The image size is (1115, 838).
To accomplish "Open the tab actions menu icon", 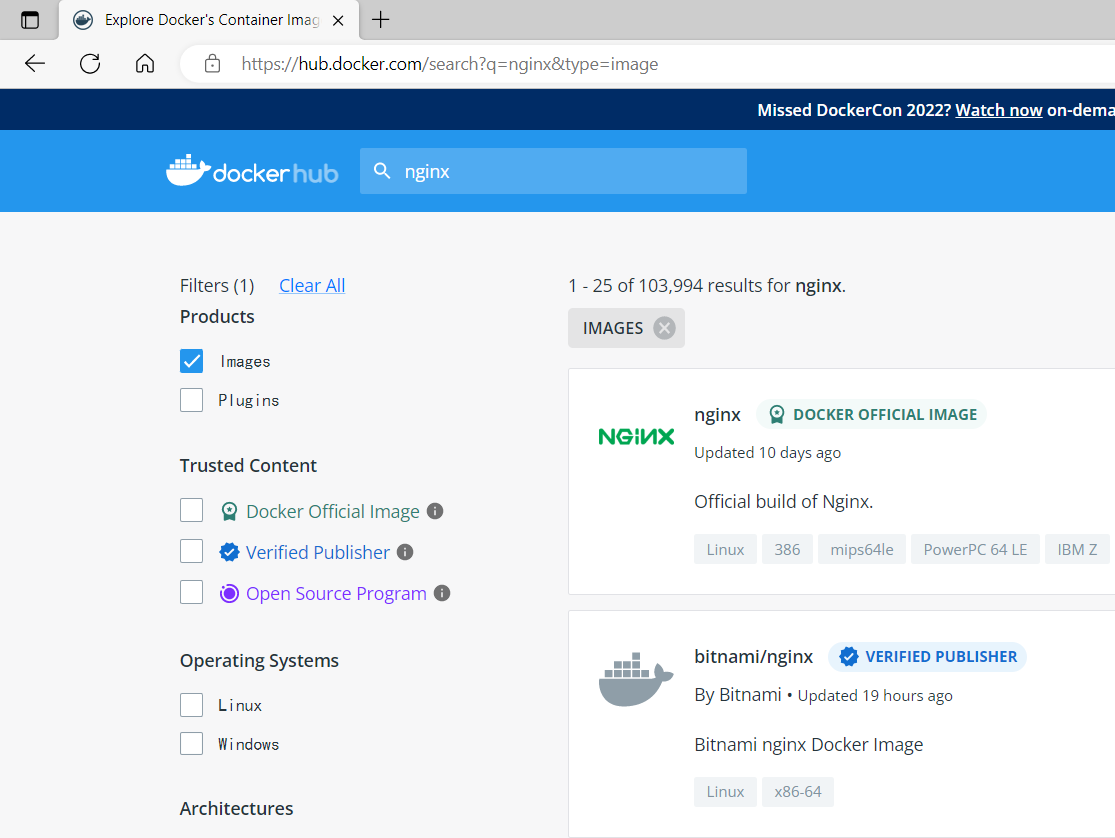I will click(x=30, y=20).
